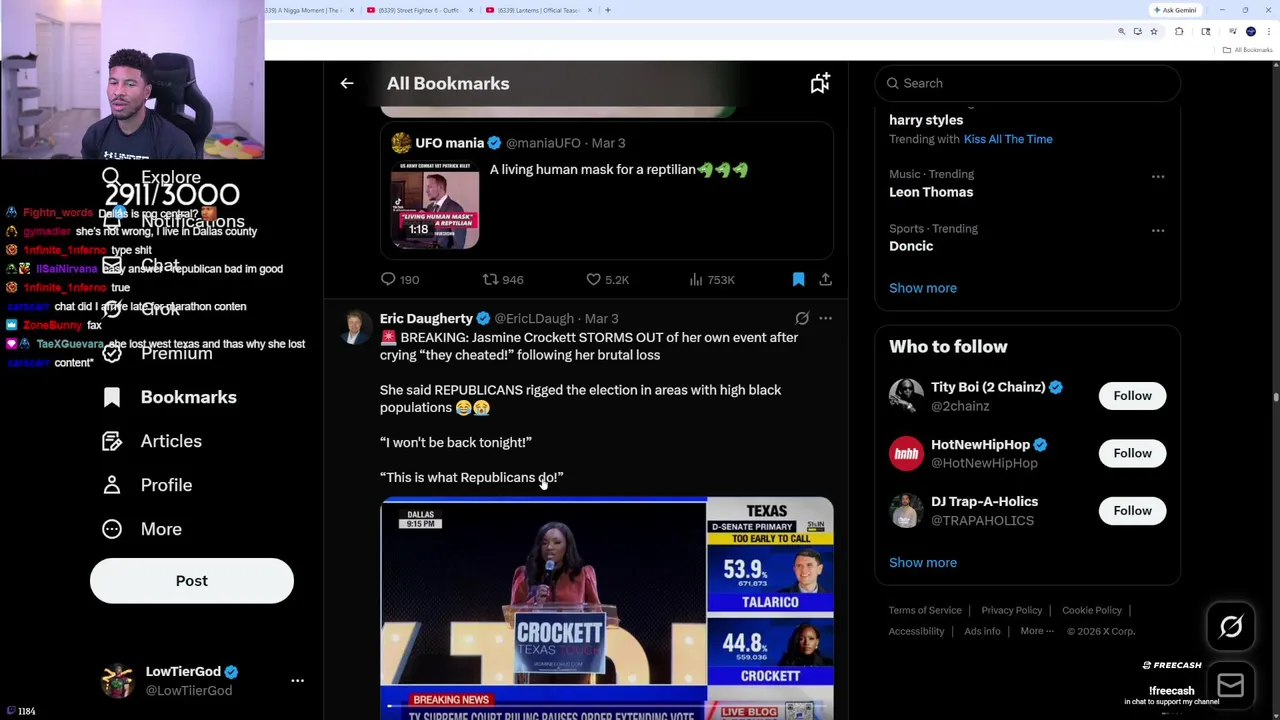
Task: Click the Profile person icon
Action: pyautogui.click(x=112, y=485)
